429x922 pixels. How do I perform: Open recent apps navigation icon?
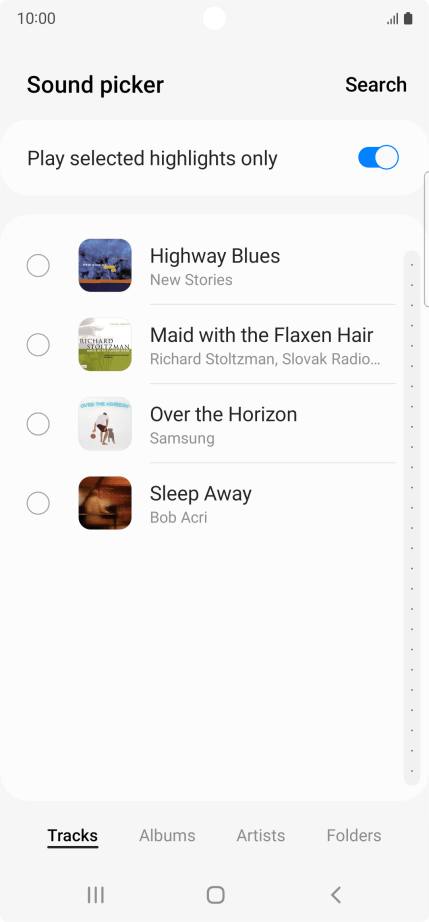95,895
